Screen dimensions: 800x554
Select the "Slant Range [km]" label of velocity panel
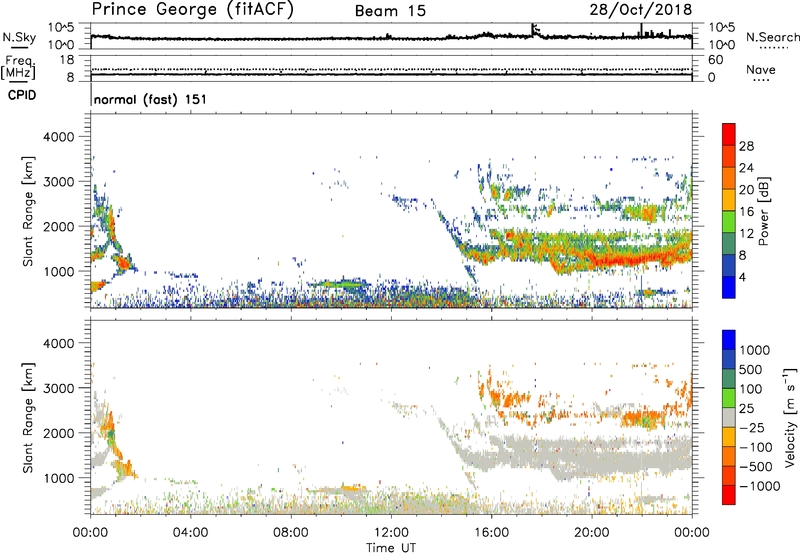28,418
